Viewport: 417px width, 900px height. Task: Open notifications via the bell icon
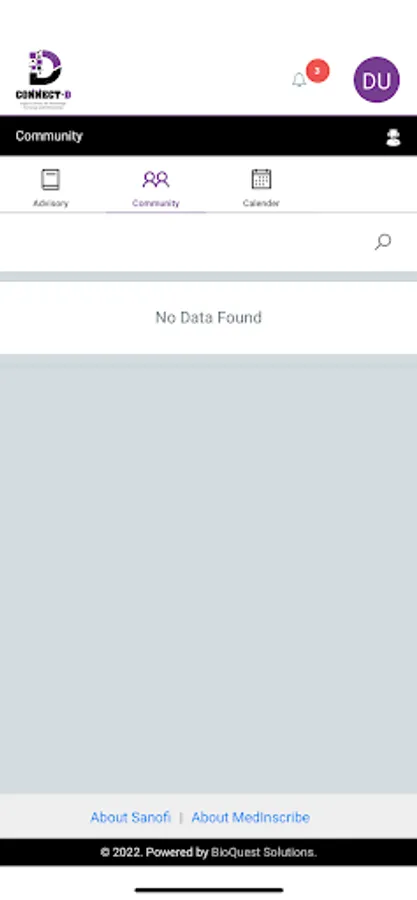[299, 80]
